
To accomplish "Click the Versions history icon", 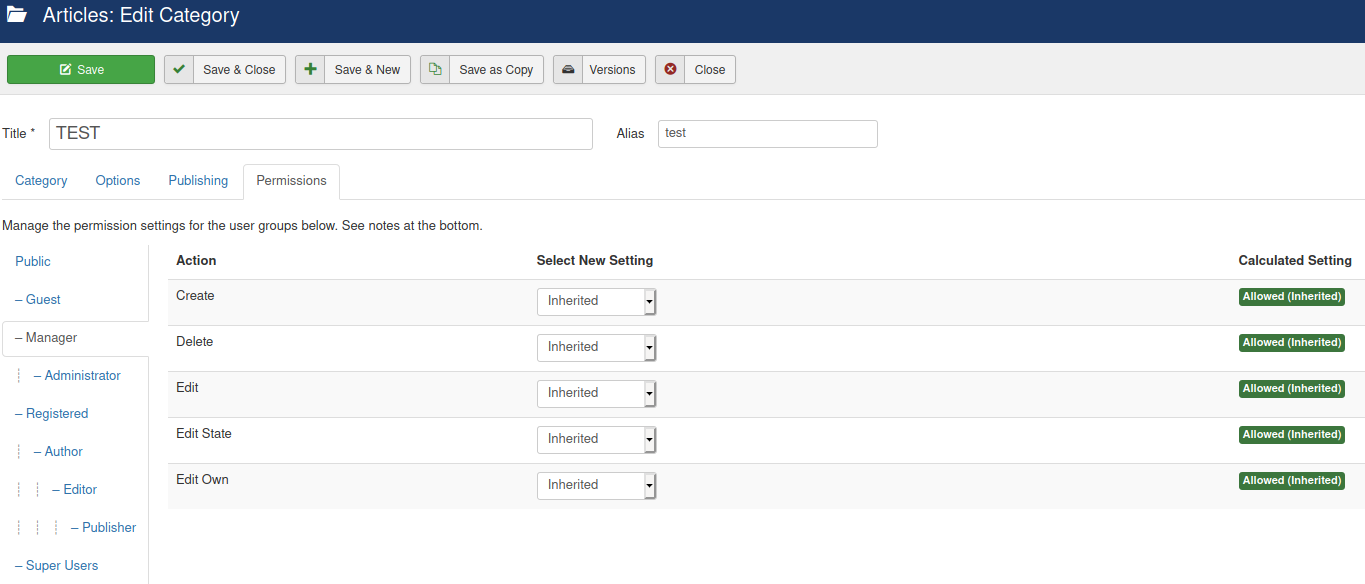I will [x=568, y=70].
